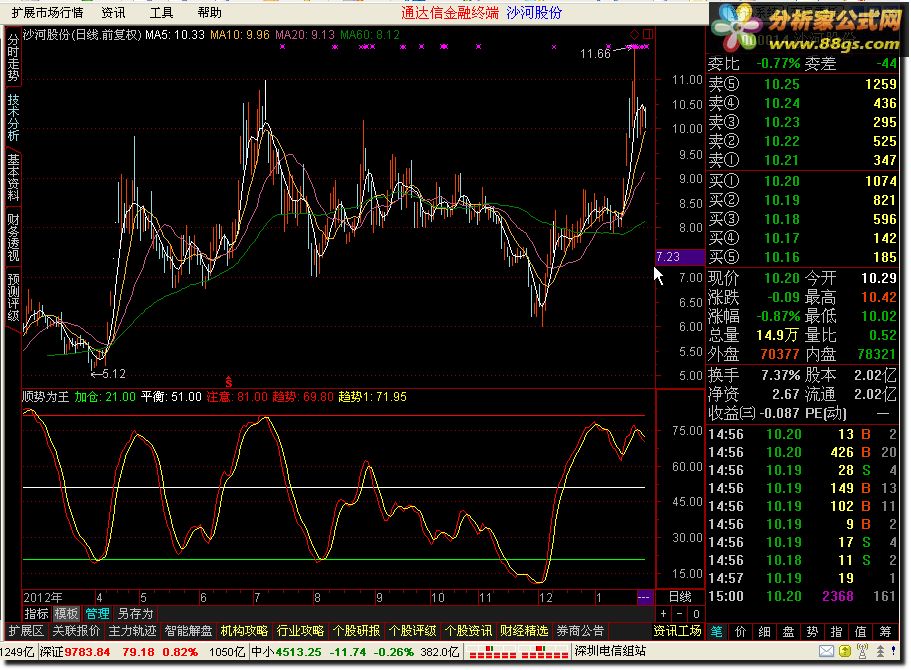The image size is (911, 670).
Task: Switch to the 基本资料 side tab
Action: click(x=13, y=177)
